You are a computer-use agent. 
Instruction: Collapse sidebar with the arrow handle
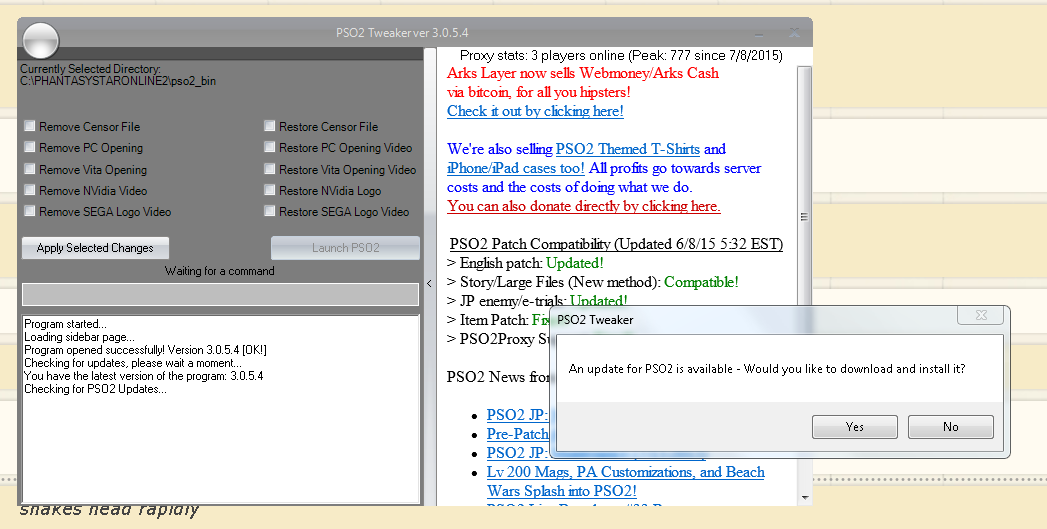pos(429,284)
